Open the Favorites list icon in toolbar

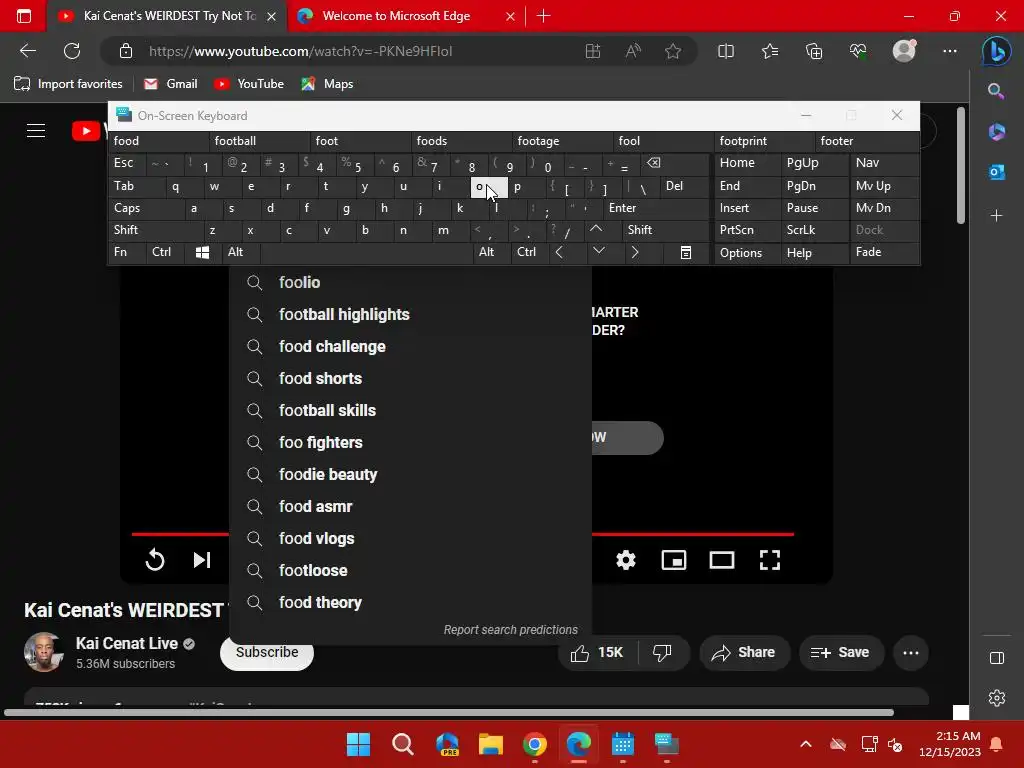(x=770, y=51)
